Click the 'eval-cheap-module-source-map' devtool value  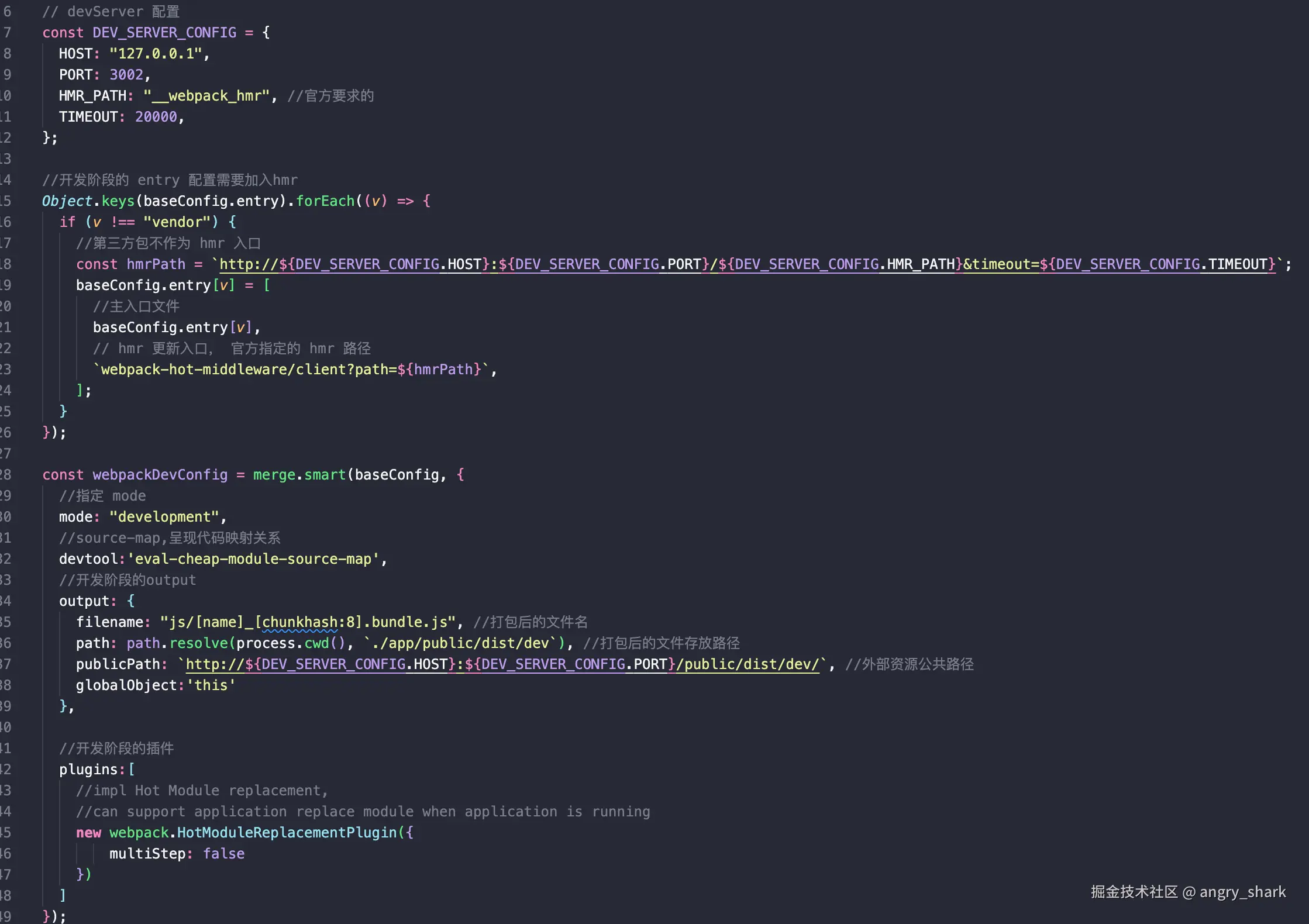[253, 559]
